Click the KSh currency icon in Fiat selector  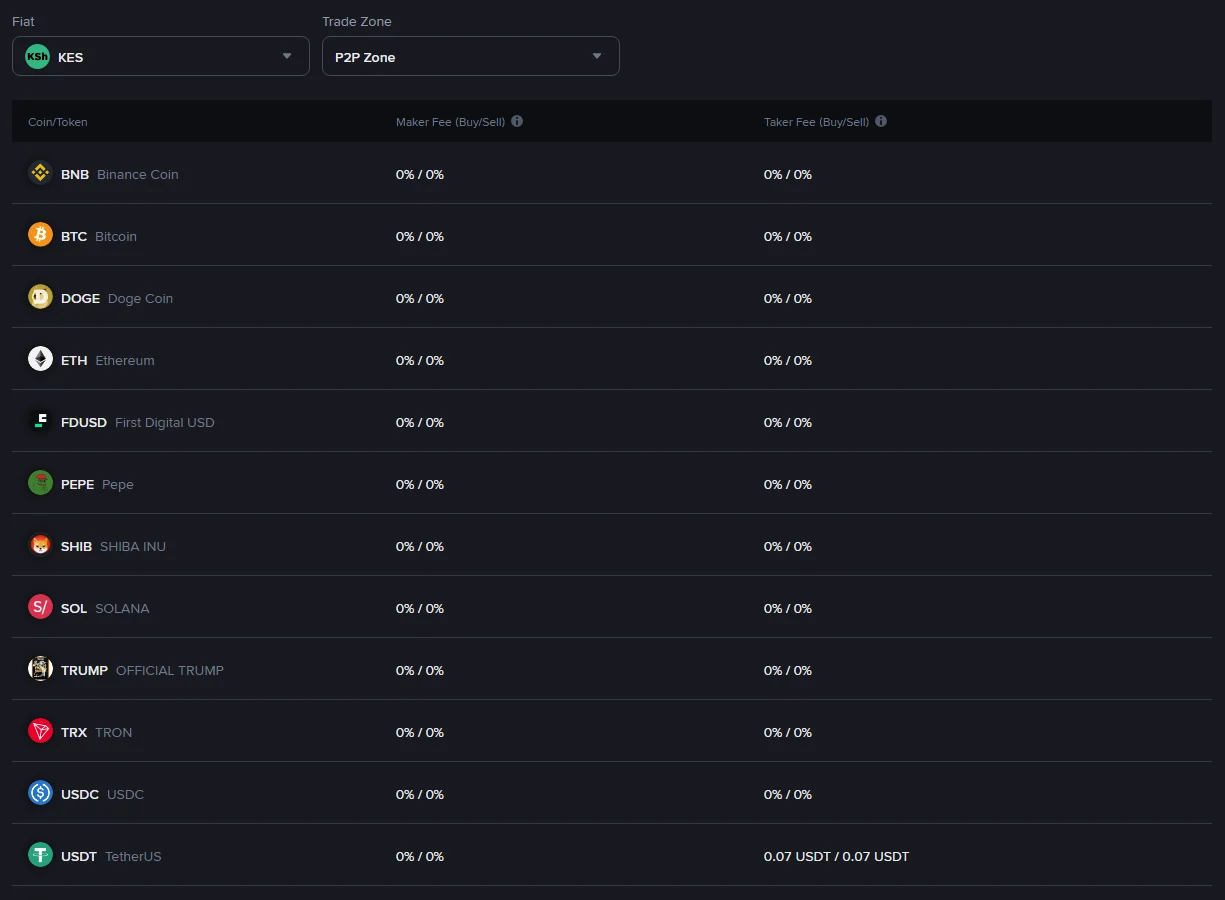pos(37,56)
